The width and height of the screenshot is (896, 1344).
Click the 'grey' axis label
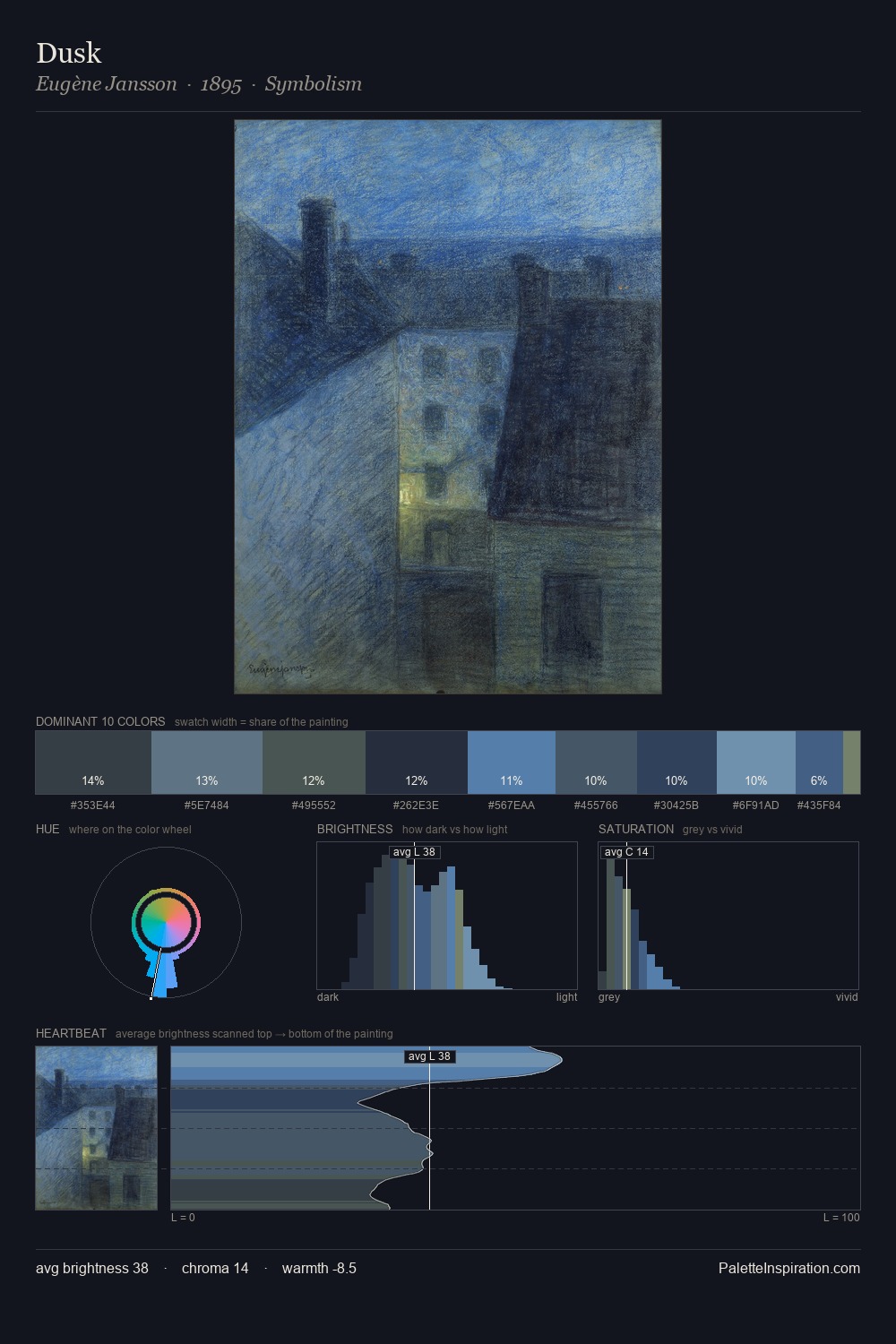(x=609, y=997)
